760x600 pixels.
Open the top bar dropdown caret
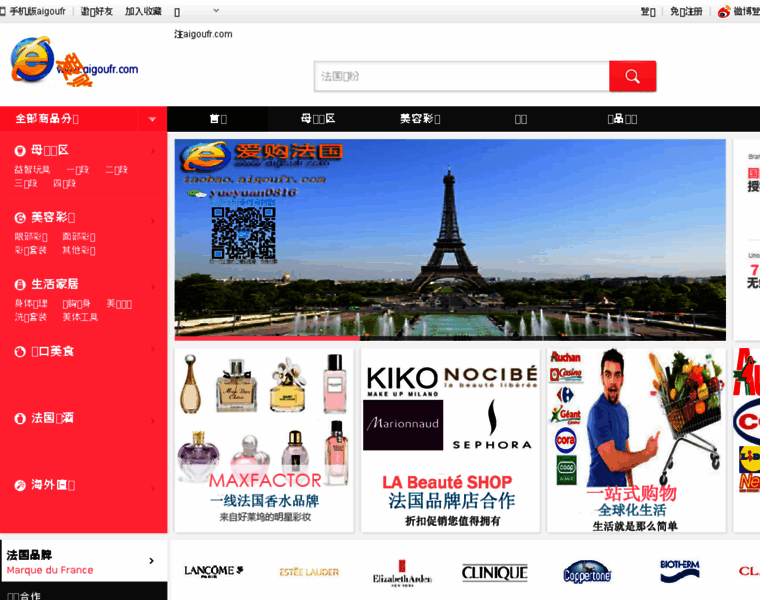(x=216, y=10)
